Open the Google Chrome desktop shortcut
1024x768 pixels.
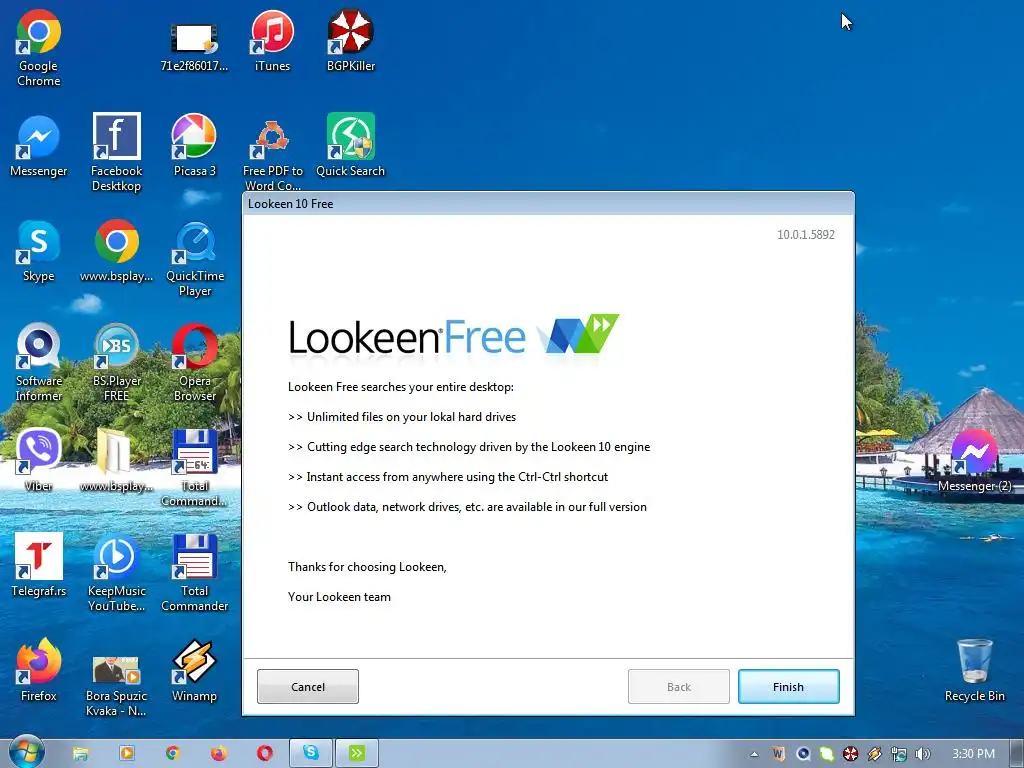point(39,48)
